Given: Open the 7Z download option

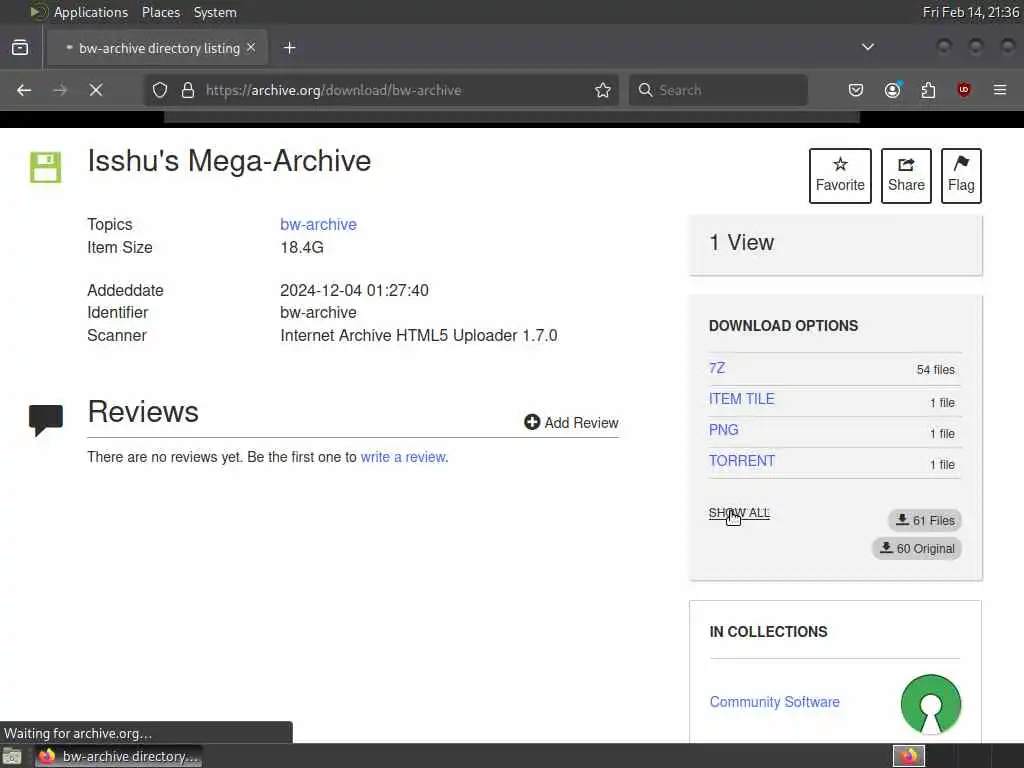Looking at the screenshot, I should [x=717, y=368].
